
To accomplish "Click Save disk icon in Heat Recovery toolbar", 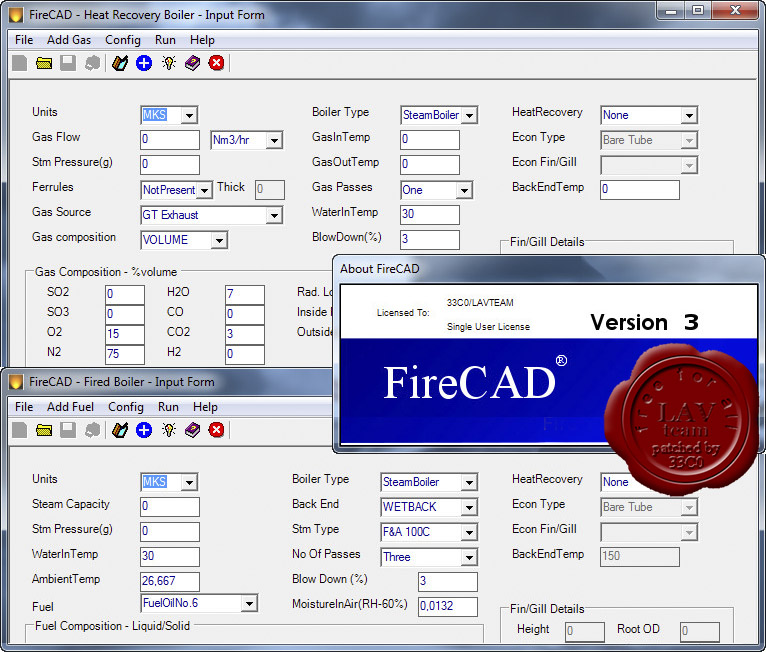I will point(68,63).
